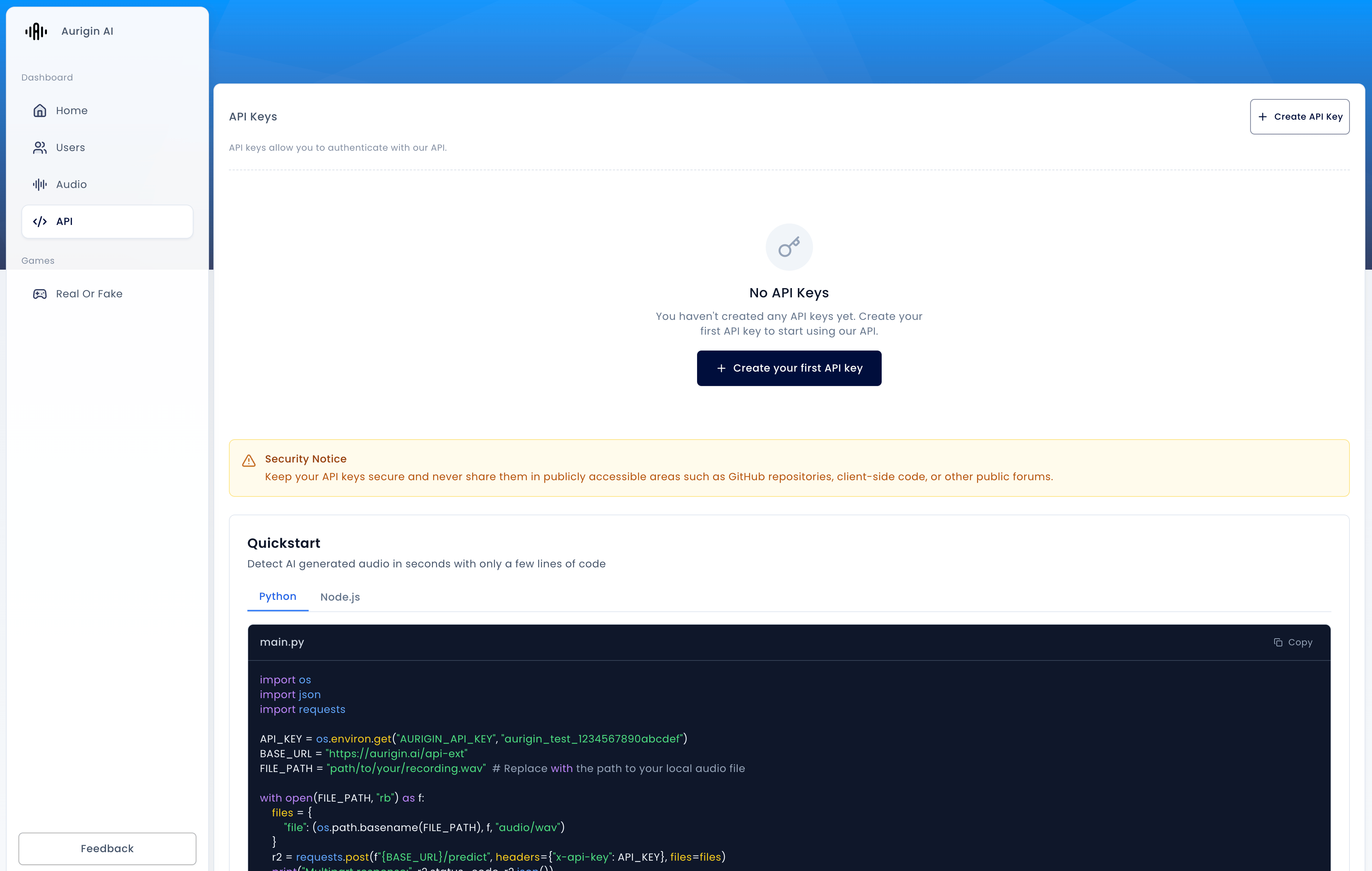
Task: Click the No API Keys heading
Action: (789, 293)
